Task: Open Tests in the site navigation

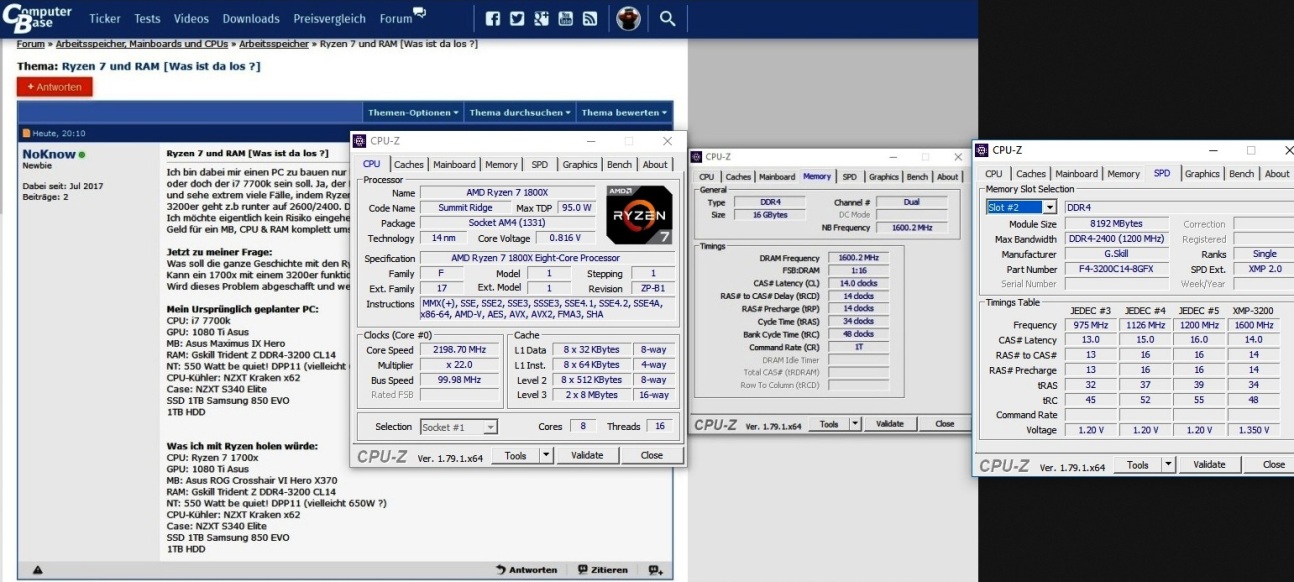Action: pyautogui.click(x=147, y=18)
